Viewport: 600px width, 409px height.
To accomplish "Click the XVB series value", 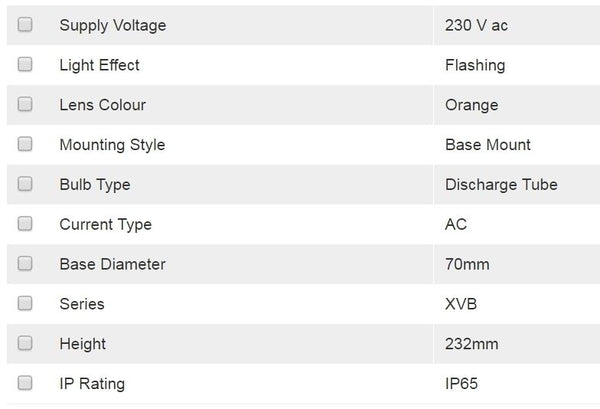I will coord(461,304).
